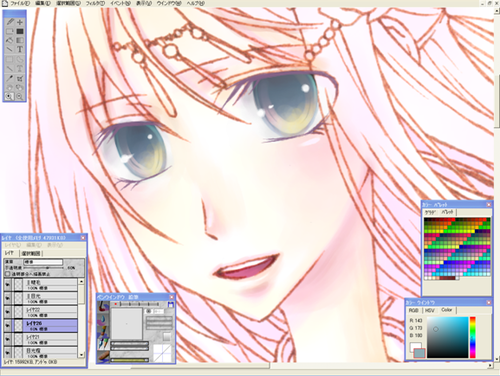Toggle visibility of topmost layer in list
500x376 pixels.
[8, 284]
